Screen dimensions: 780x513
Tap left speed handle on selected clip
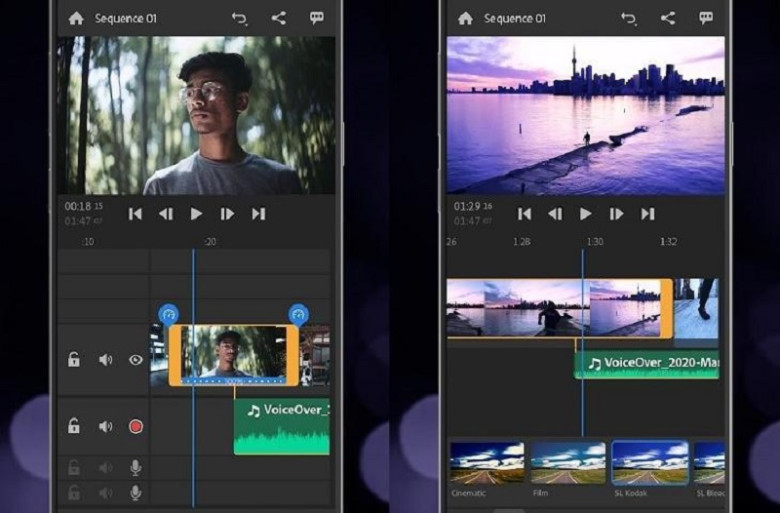pyautogui.click(x=169, y=314)
